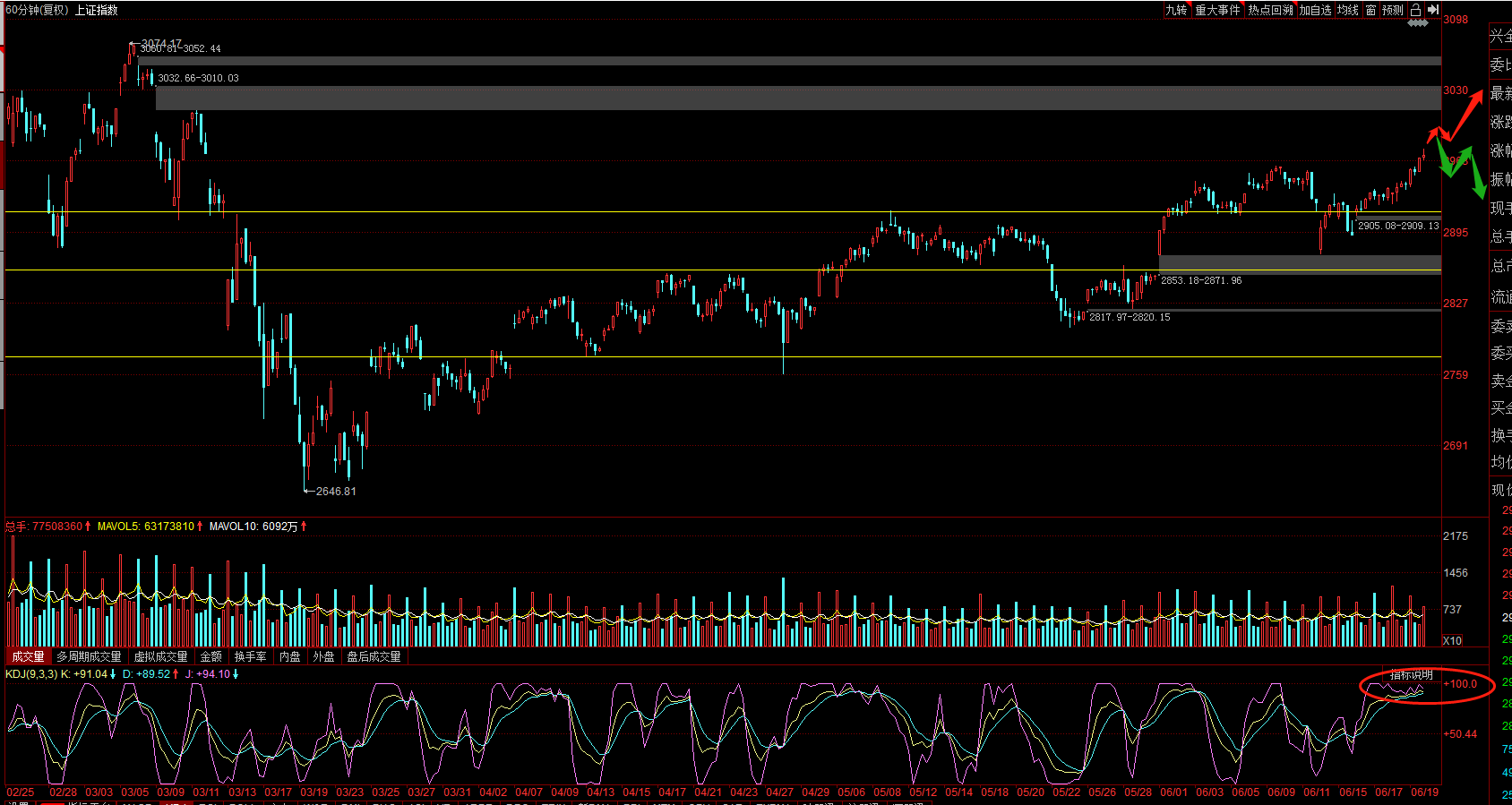
Task: Open the 九转 indicator
Action: point(1176,10)
